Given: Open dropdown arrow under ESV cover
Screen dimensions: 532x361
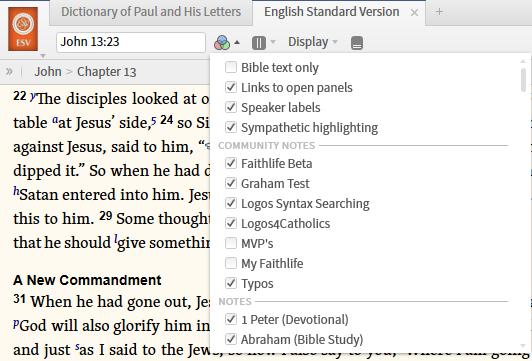Looking at the screenshot, I should point(43,56).
